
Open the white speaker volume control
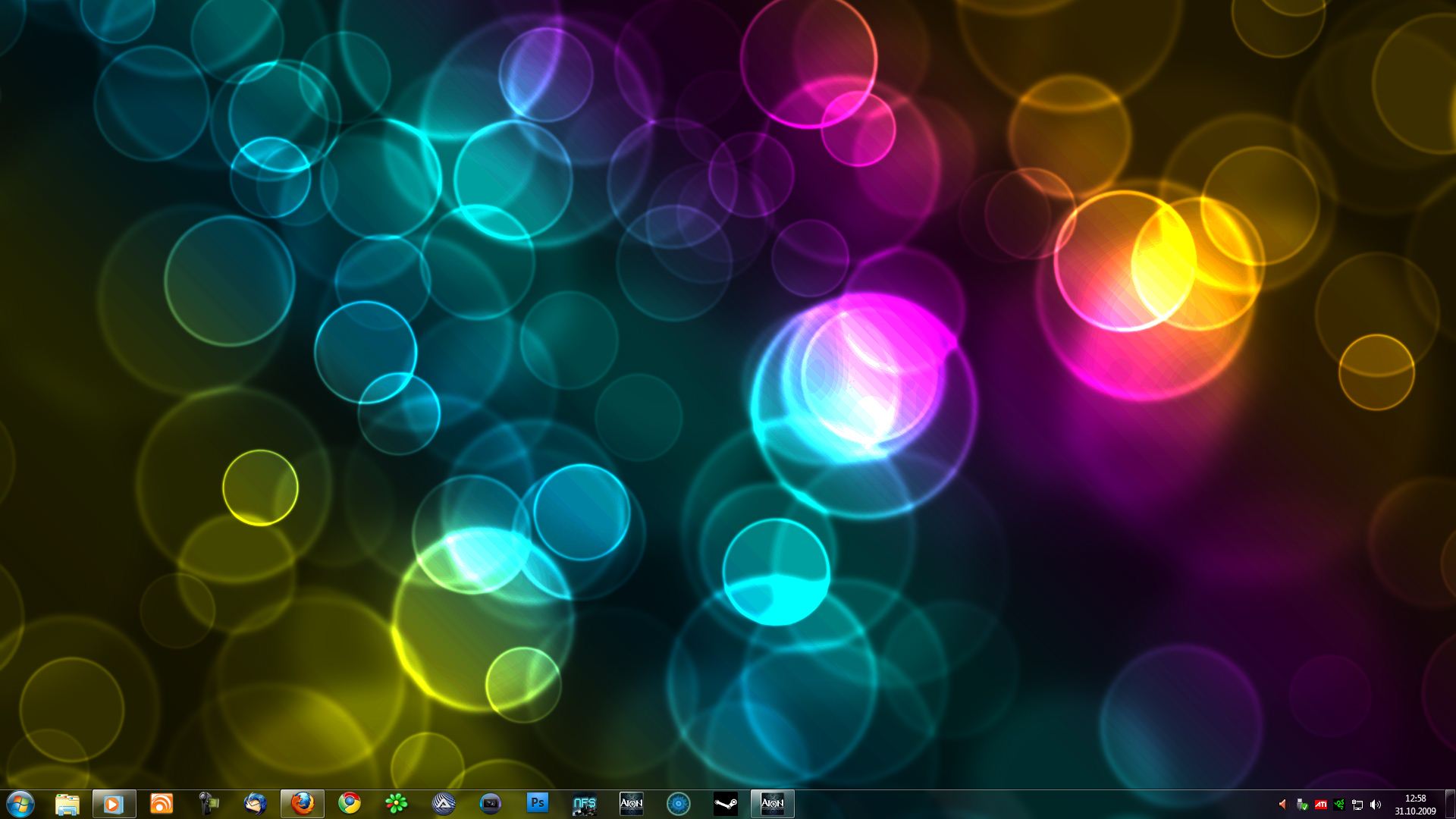[1376, 805]
